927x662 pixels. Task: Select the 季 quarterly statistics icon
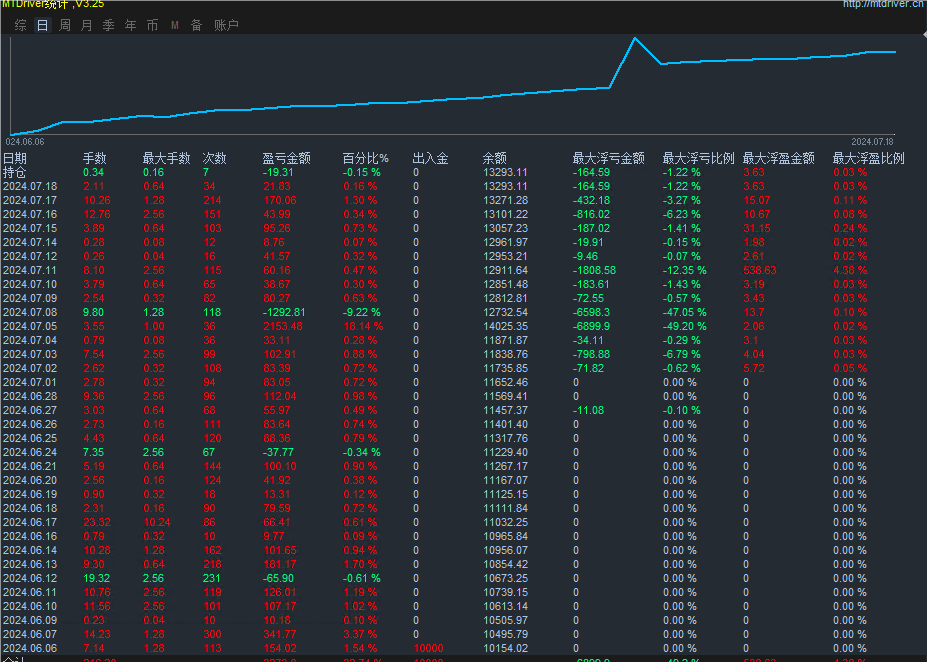tap(108, 26)
